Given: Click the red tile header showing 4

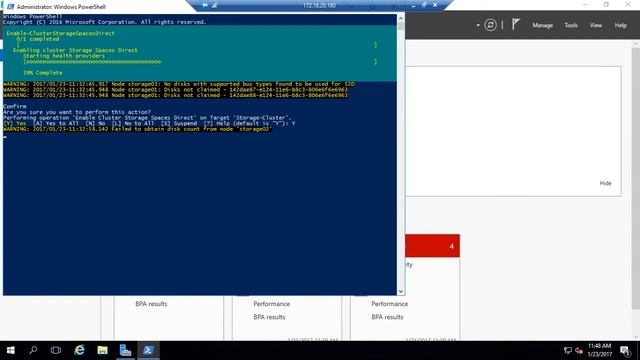Looking at the screenshot, I should tap(432, 246).
